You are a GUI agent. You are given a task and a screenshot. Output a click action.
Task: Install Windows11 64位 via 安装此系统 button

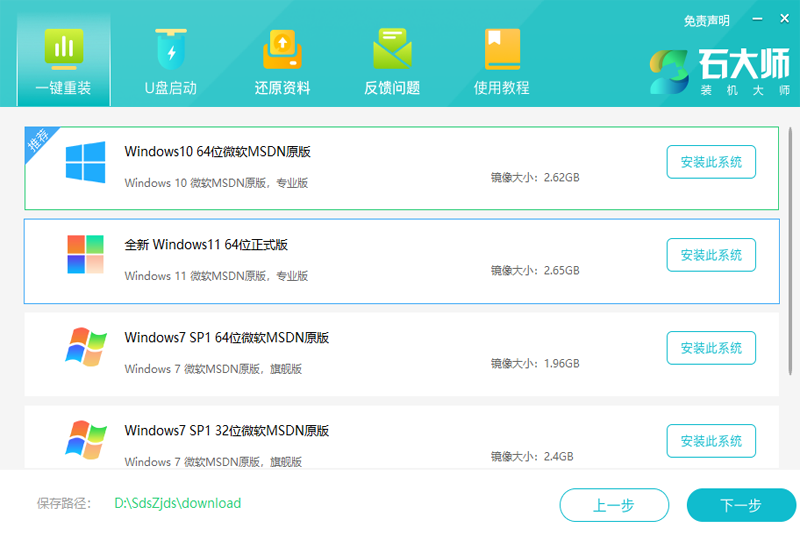click(x=711, y=255)
